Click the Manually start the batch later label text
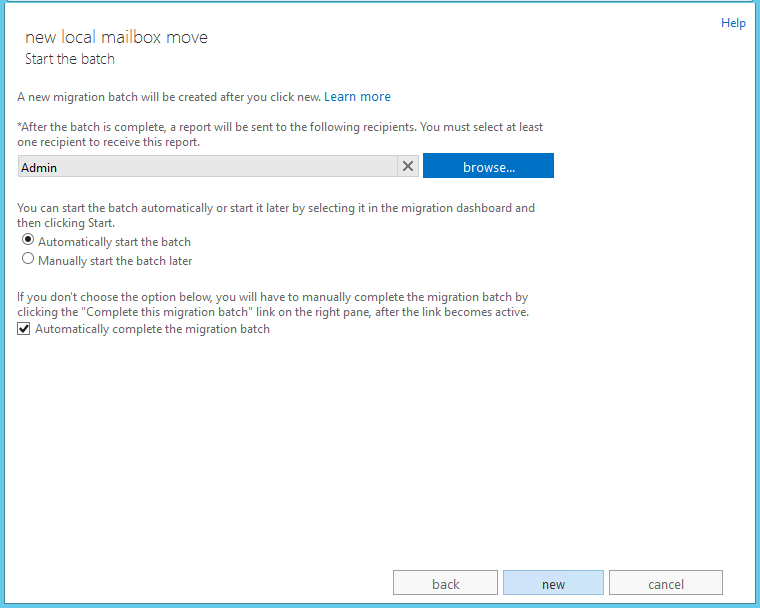760x608 pixels. (x=115, y=261)
